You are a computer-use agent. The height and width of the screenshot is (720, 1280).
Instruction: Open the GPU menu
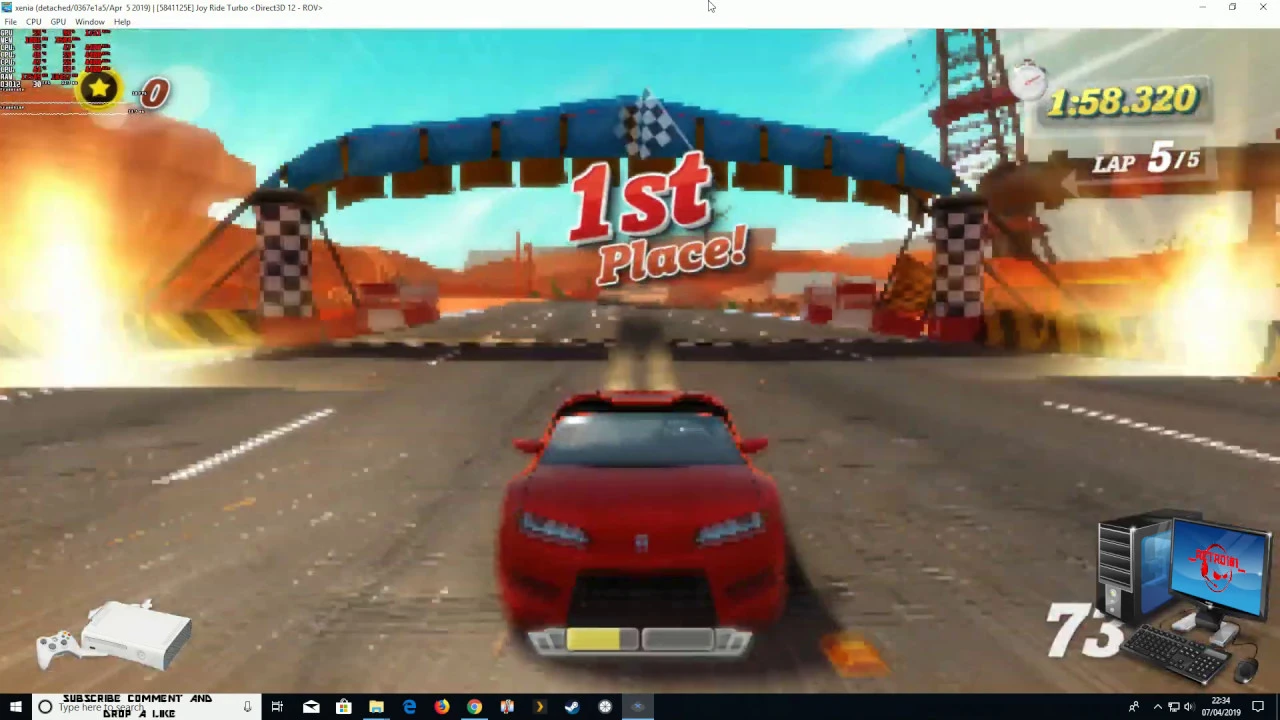pos(58,22)
